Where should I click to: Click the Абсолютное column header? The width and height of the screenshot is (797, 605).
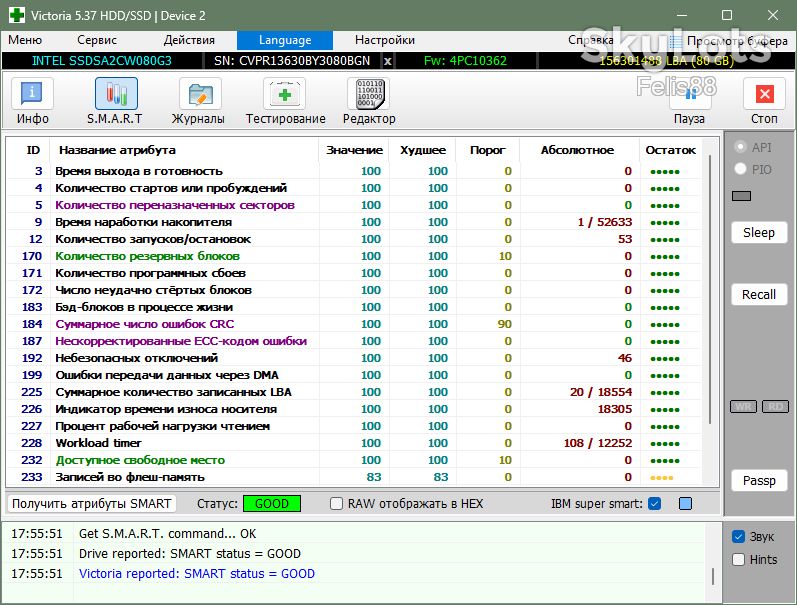[577, 150]
